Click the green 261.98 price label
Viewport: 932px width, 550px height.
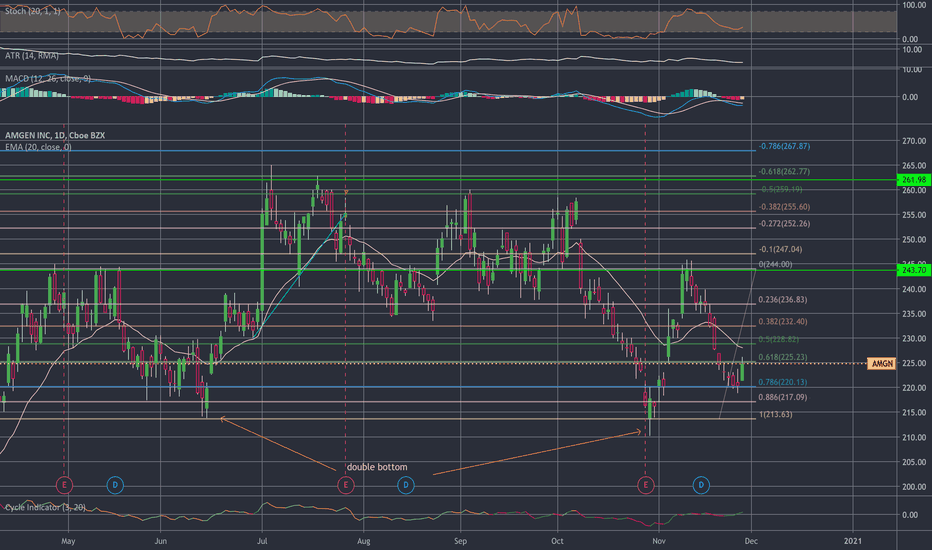click(x=914, y=180)
